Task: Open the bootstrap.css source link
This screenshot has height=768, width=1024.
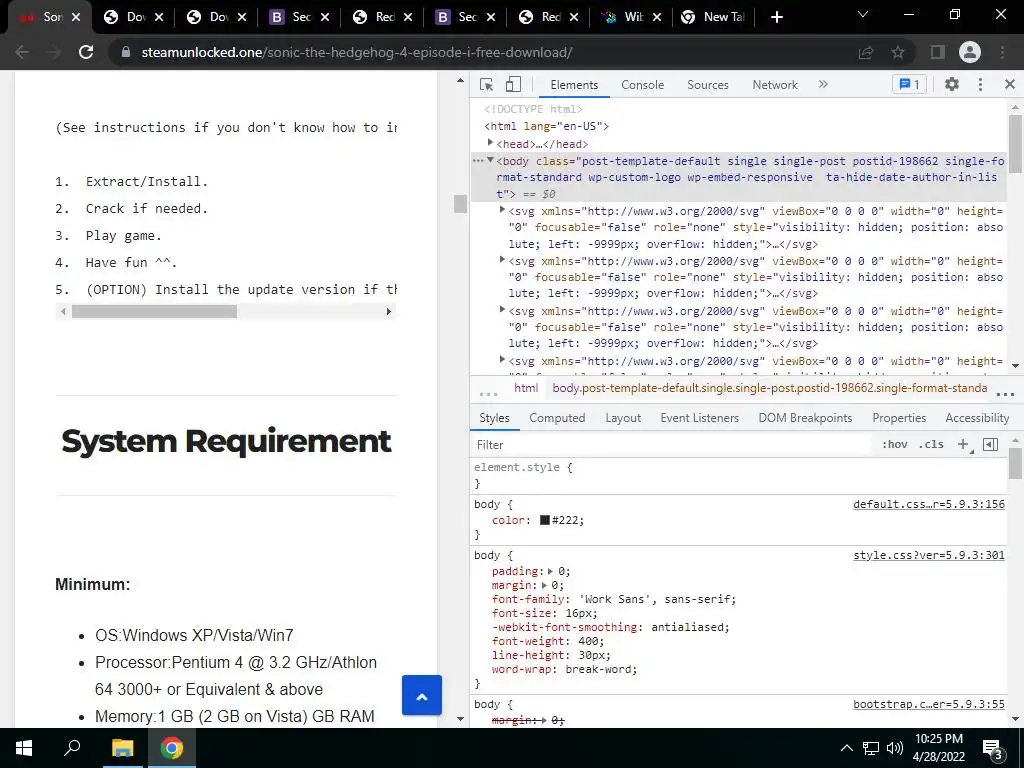Action: pyautogui.click(x=929, y=704)
